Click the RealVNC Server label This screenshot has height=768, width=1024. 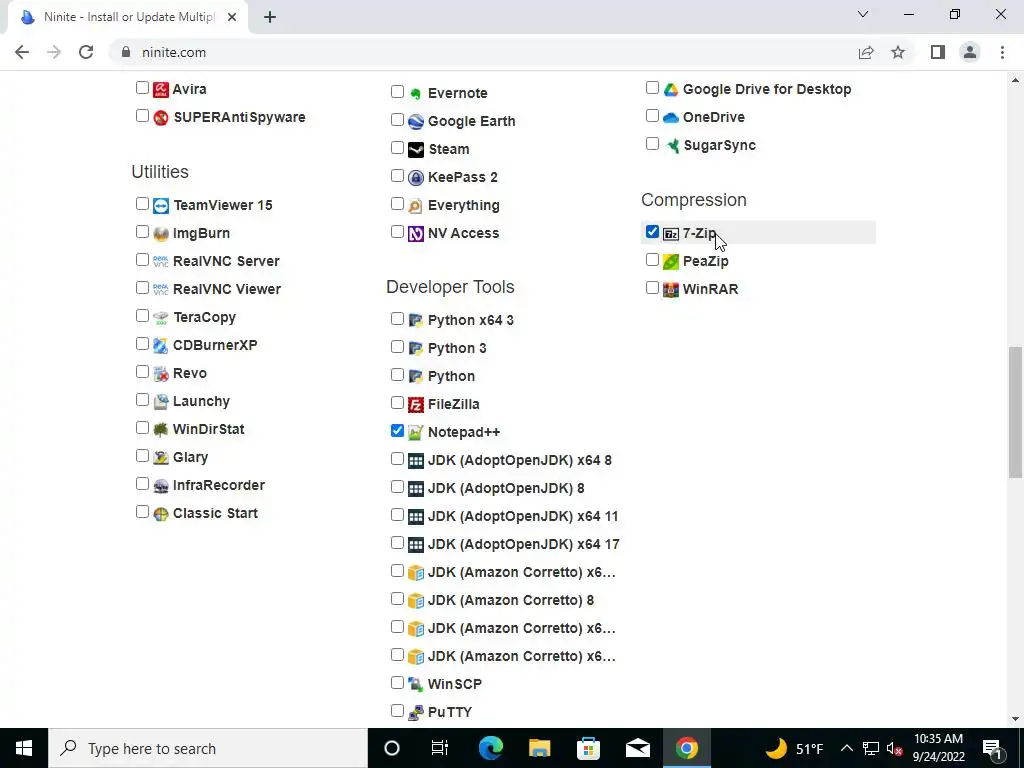pos(226,261)
